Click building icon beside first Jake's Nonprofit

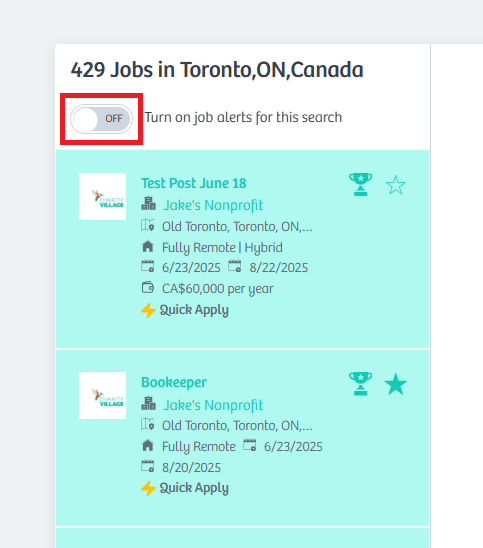tap(149, 203)
